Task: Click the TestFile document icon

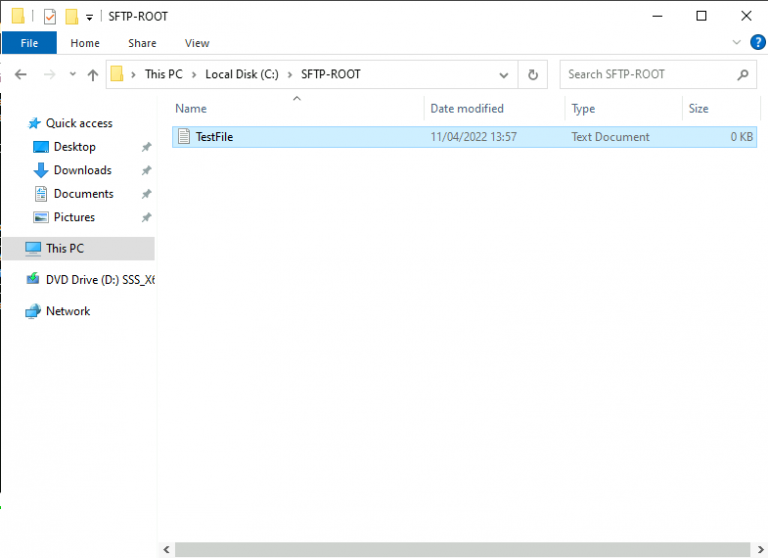Action: click(184, 136)
